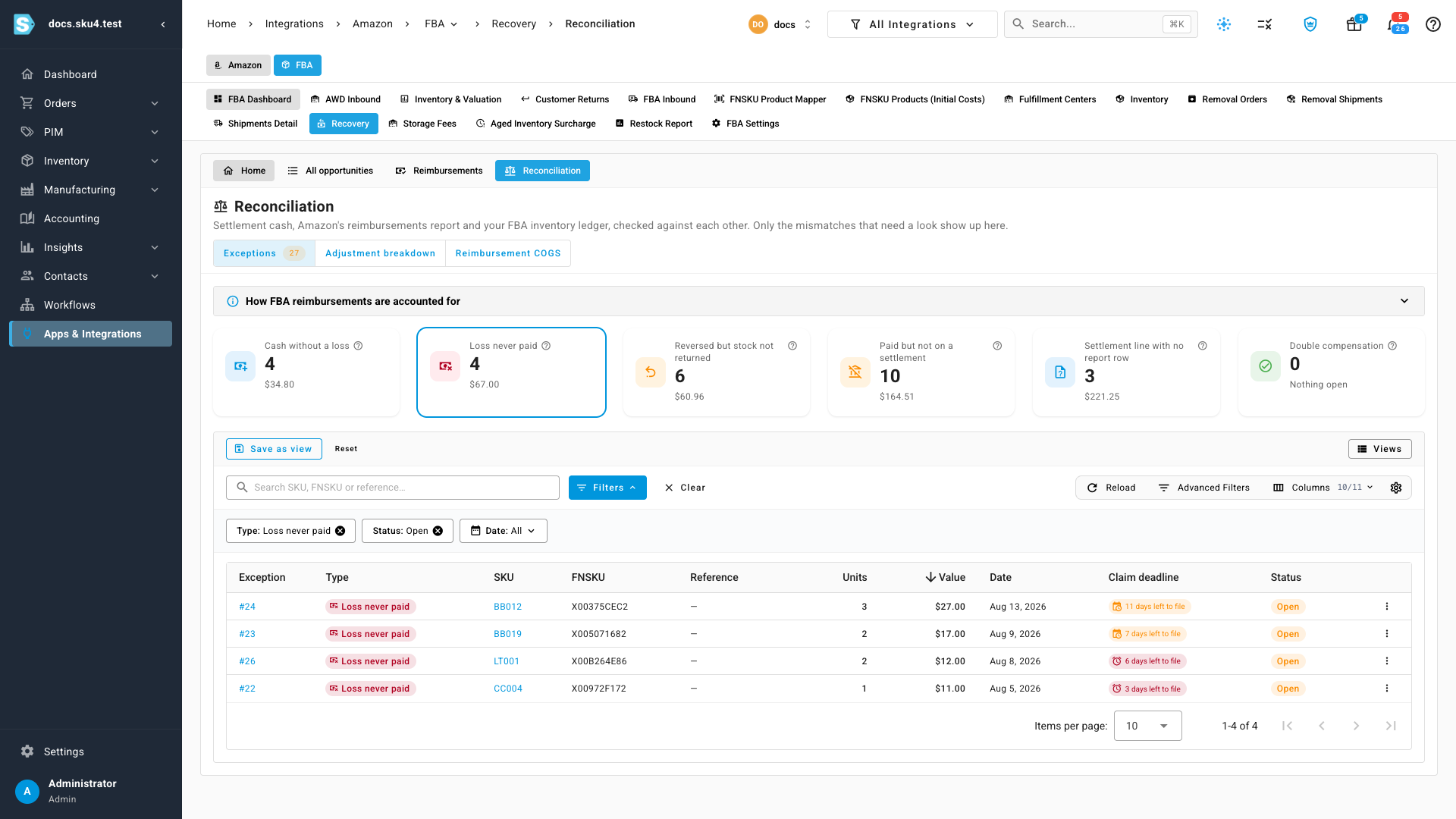Open the help question mark icon in header
This screenshot has width=1456, height=819.
tap(1432, 24)
